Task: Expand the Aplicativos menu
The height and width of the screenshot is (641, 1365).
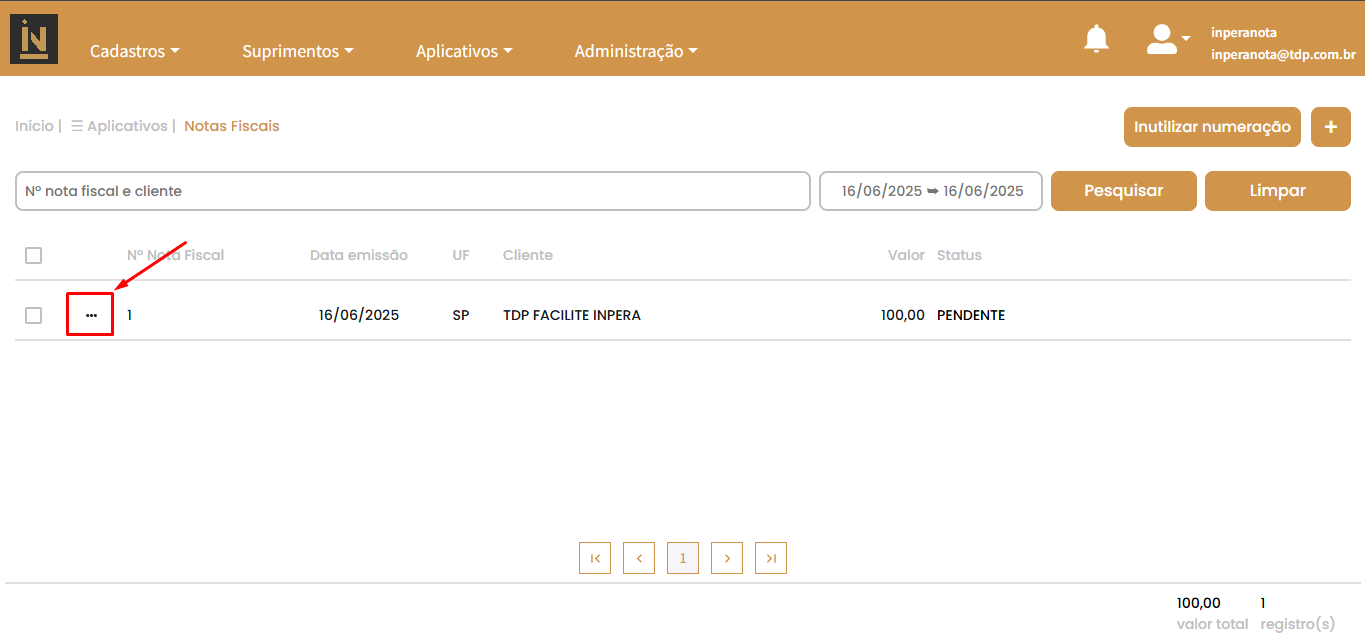Action: click(464, 51)
